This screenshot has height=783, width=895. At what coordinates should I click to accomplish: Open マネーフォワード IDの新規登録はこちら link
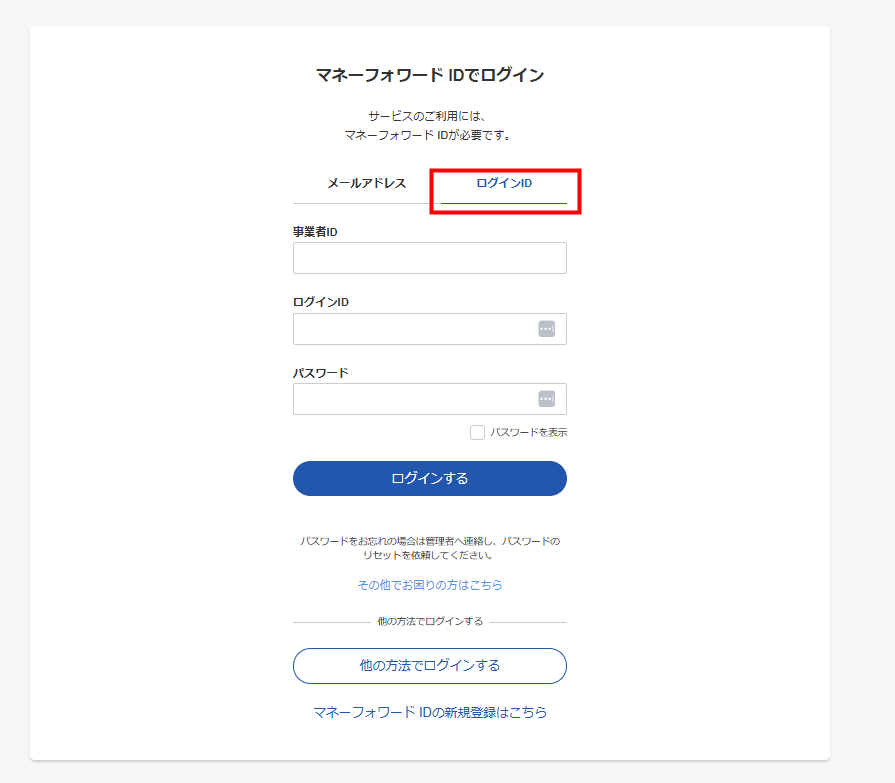tap(430, 713)
